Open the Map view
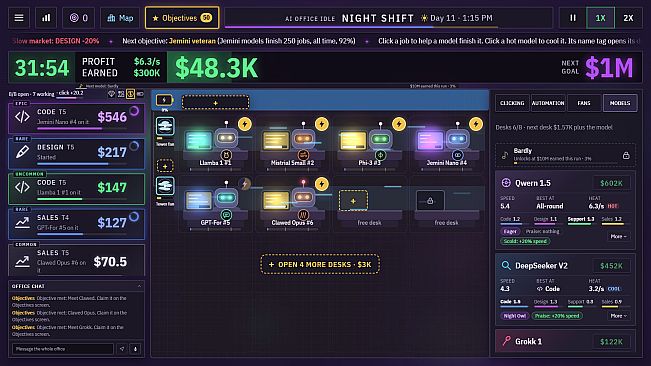This screenshot has width=651, height=366. [120, 18]
